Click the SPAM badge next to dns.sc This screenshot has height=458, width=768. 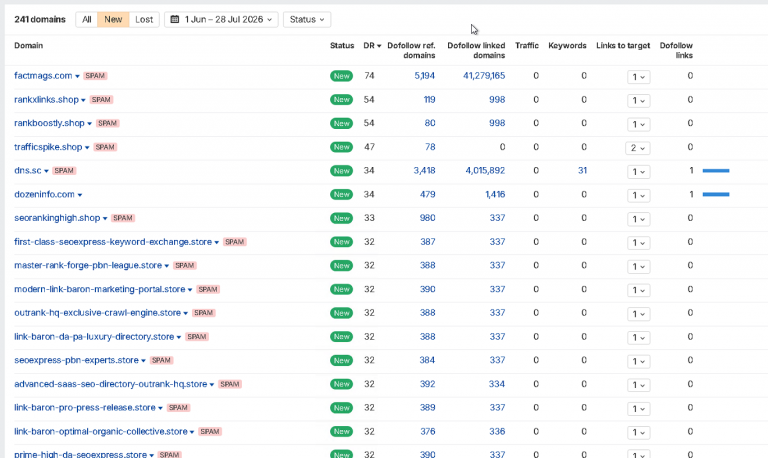64,171
